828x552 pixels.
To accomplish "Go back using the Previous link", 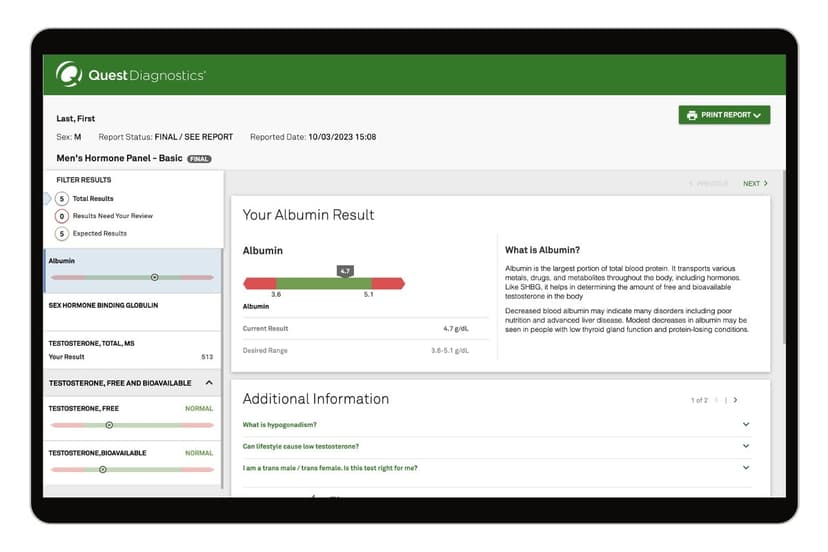I will [709, 184].
